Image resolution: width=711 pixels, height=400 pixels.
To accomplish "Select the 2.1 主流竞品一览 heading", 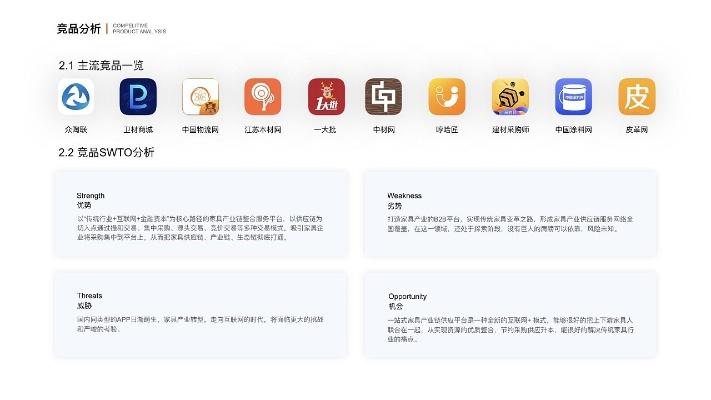I will tap(101, 65).
